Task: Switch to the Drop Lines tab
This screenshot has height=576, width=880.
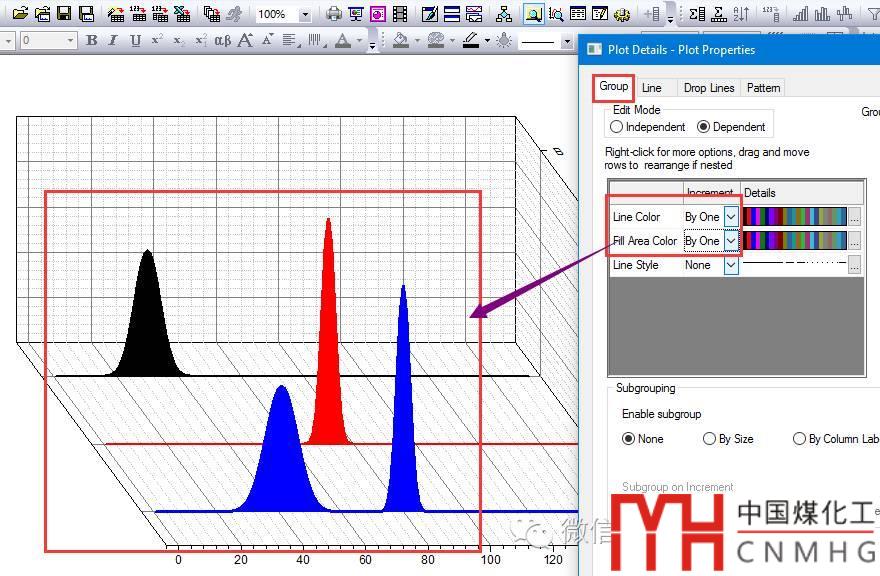Action: click(x=708, y=88)
